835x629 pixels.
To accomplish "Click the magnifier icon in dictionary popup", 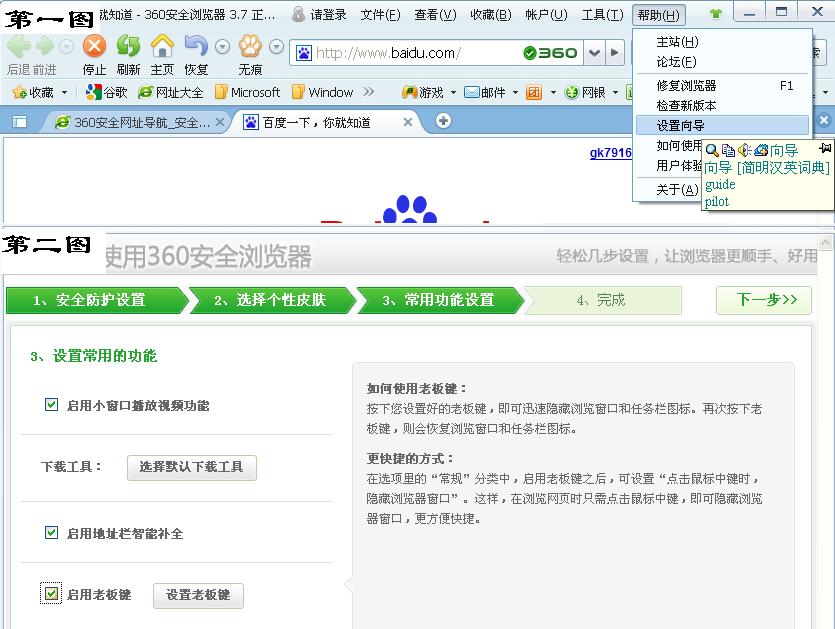I will click(x=712, y=150).
